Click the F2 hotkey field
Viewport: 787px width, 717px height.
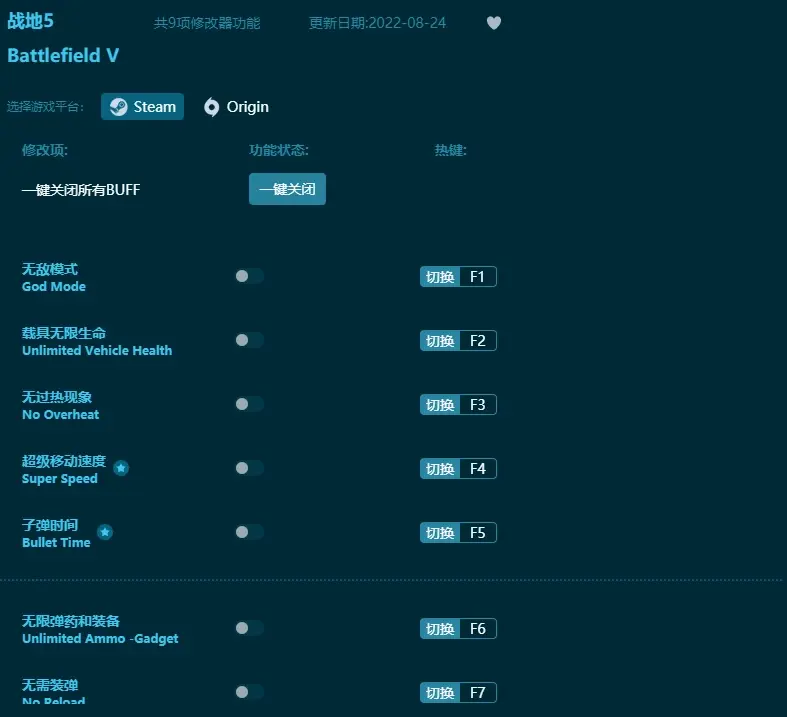pyautogui.click(x=478, y=341)
